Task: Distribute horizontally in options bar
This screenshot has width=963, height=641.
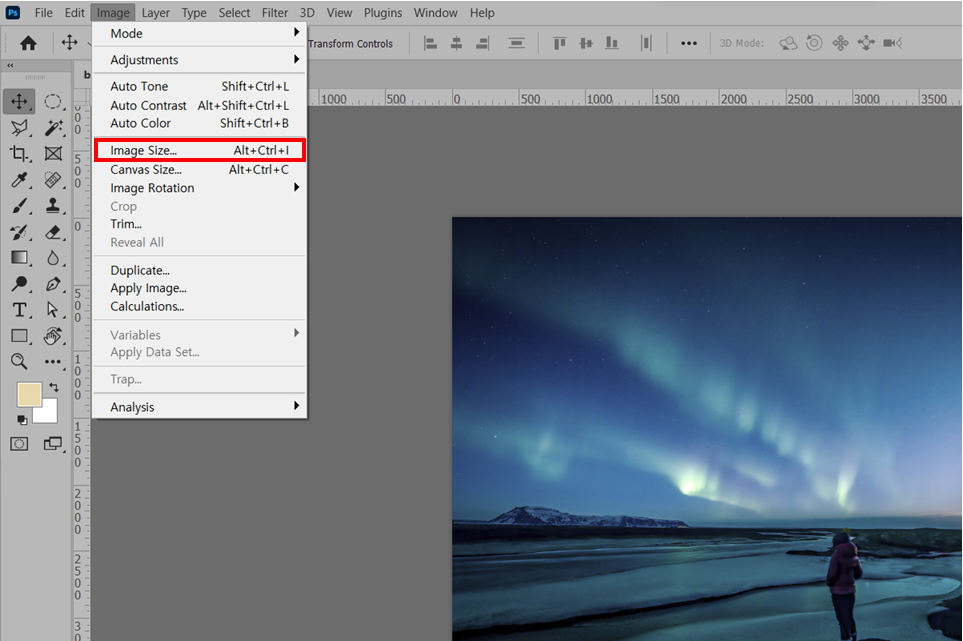Action: click(645, 43)
